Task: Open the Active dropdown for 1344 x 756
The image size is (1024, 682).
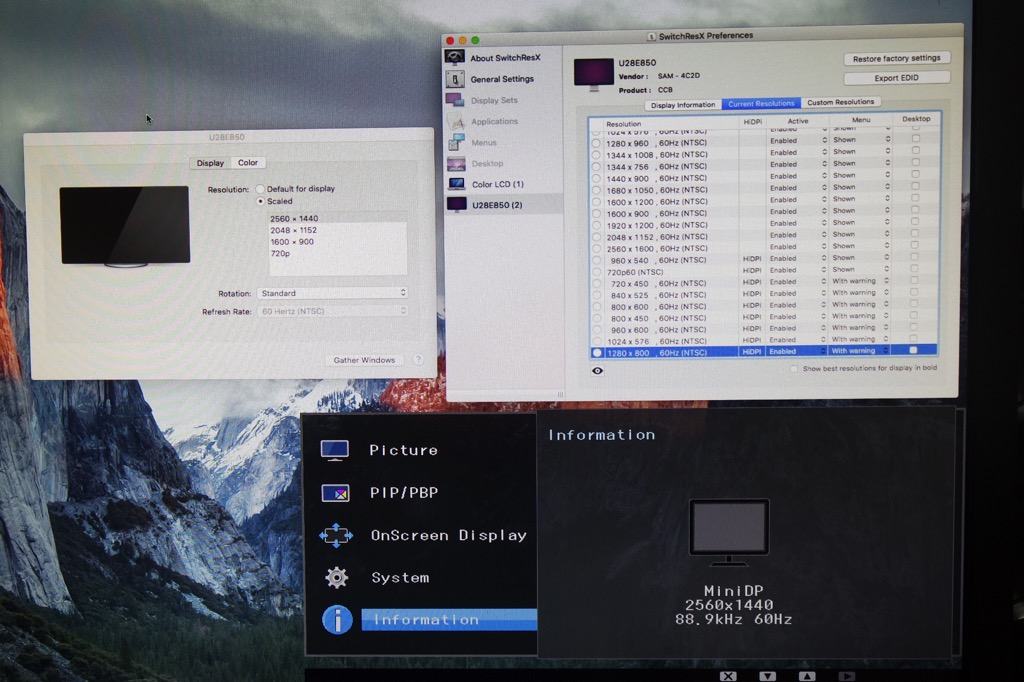Action: coord(797,165)
